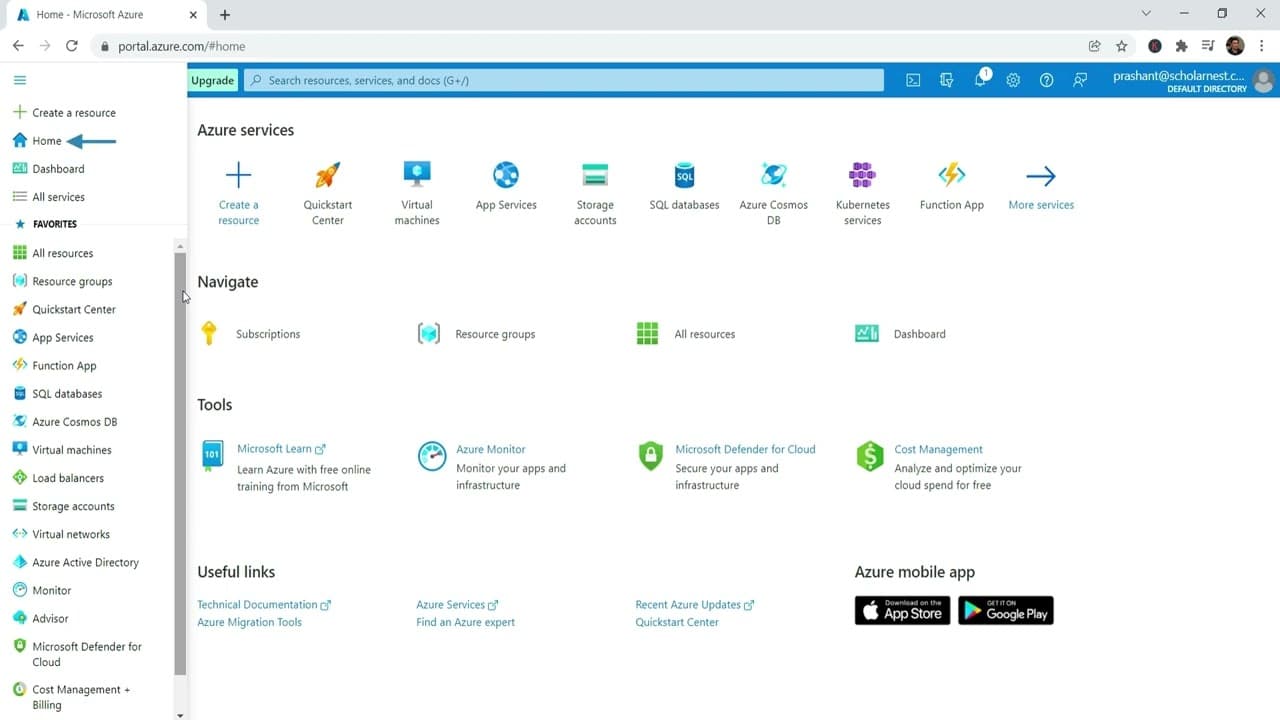
Task: Click the Upgrade button
Action: click(212, 80)
